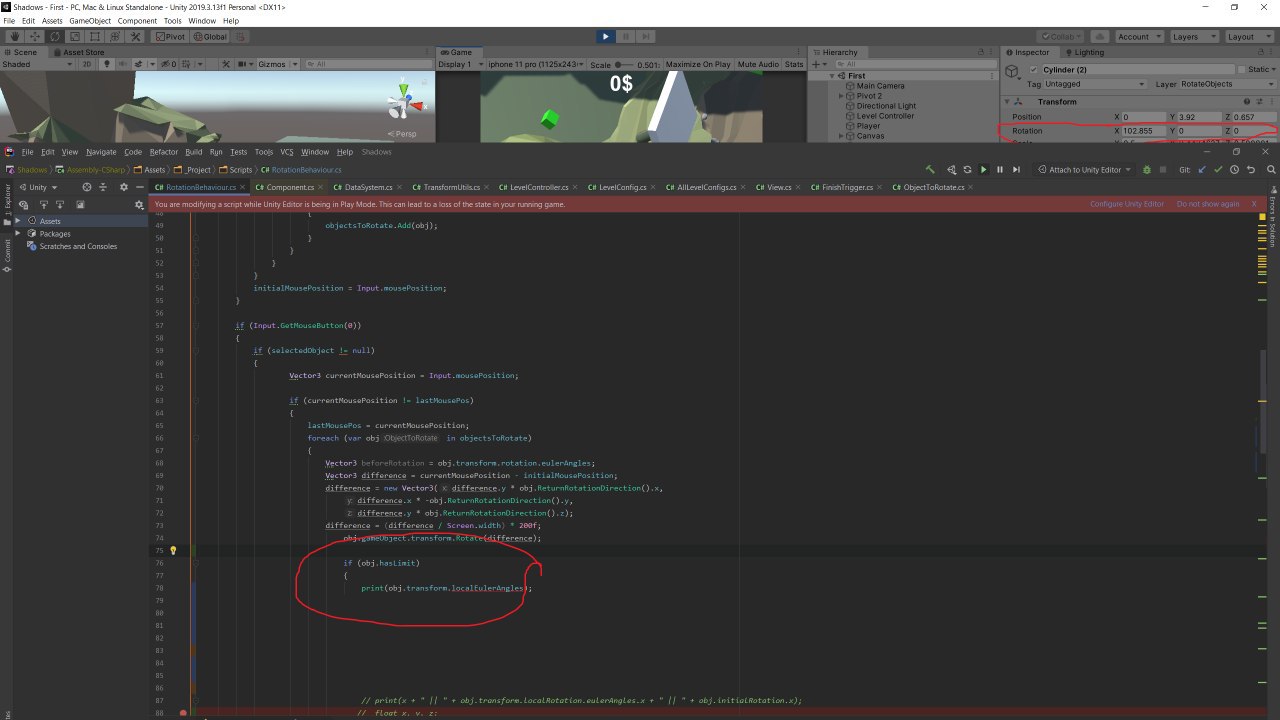The width and height of the screenshot is (1280, 720).
Task: Click the Rotation X field showing 102.855
Action: [1143, 131]
